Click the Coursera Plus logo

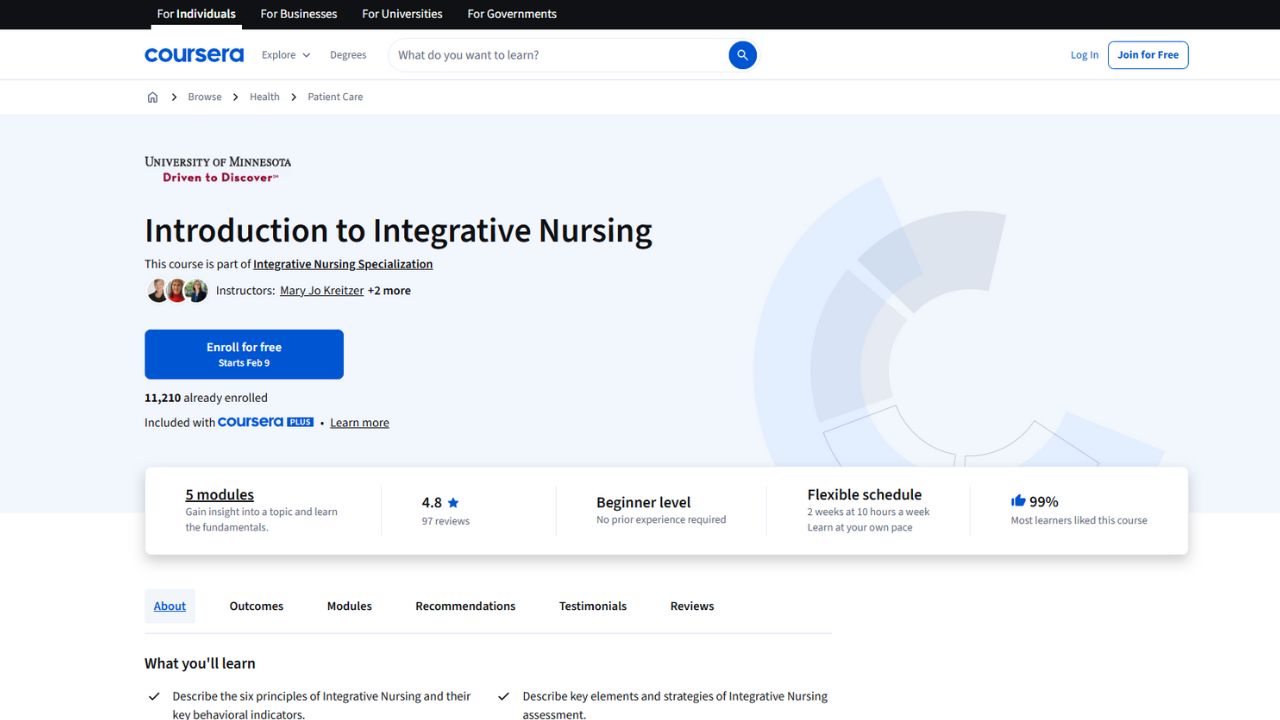[264, 422]
